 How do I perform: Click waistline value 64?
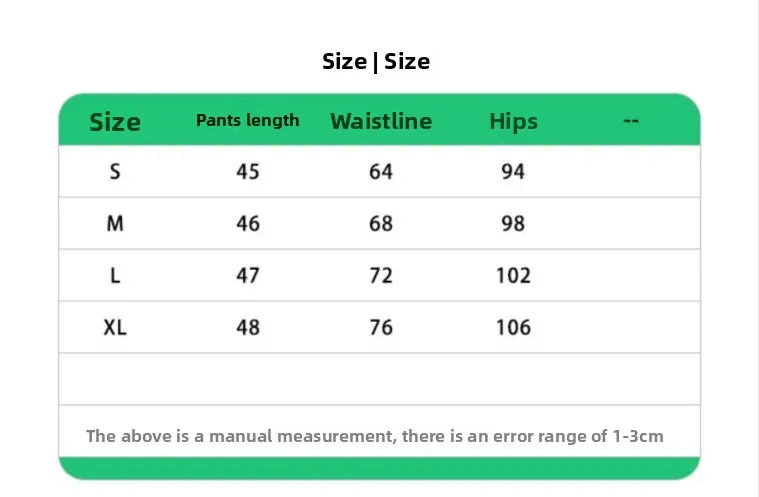coord(381,172)
